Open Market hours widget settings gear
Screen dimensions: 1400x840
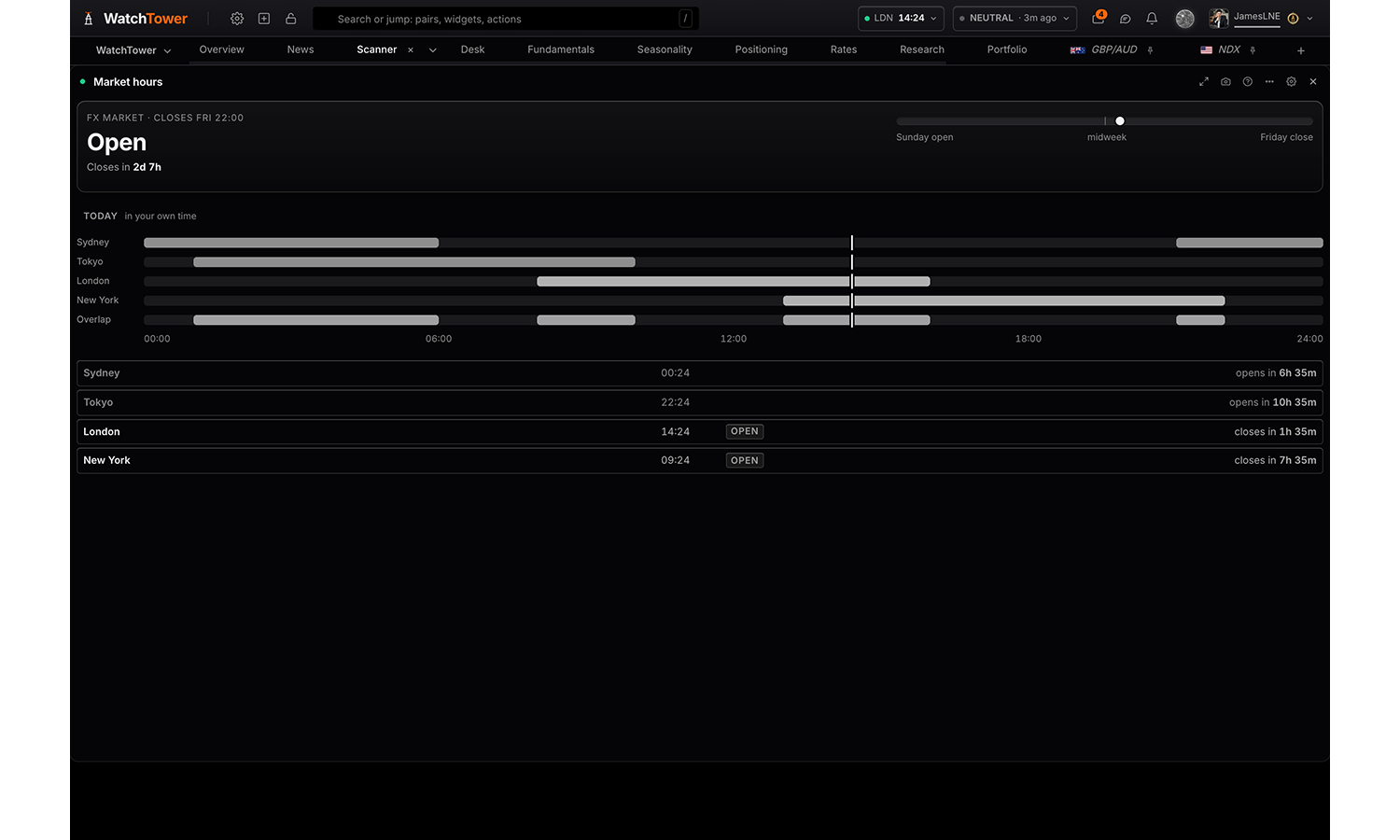pyautogui.click(x=1292, y=82)
